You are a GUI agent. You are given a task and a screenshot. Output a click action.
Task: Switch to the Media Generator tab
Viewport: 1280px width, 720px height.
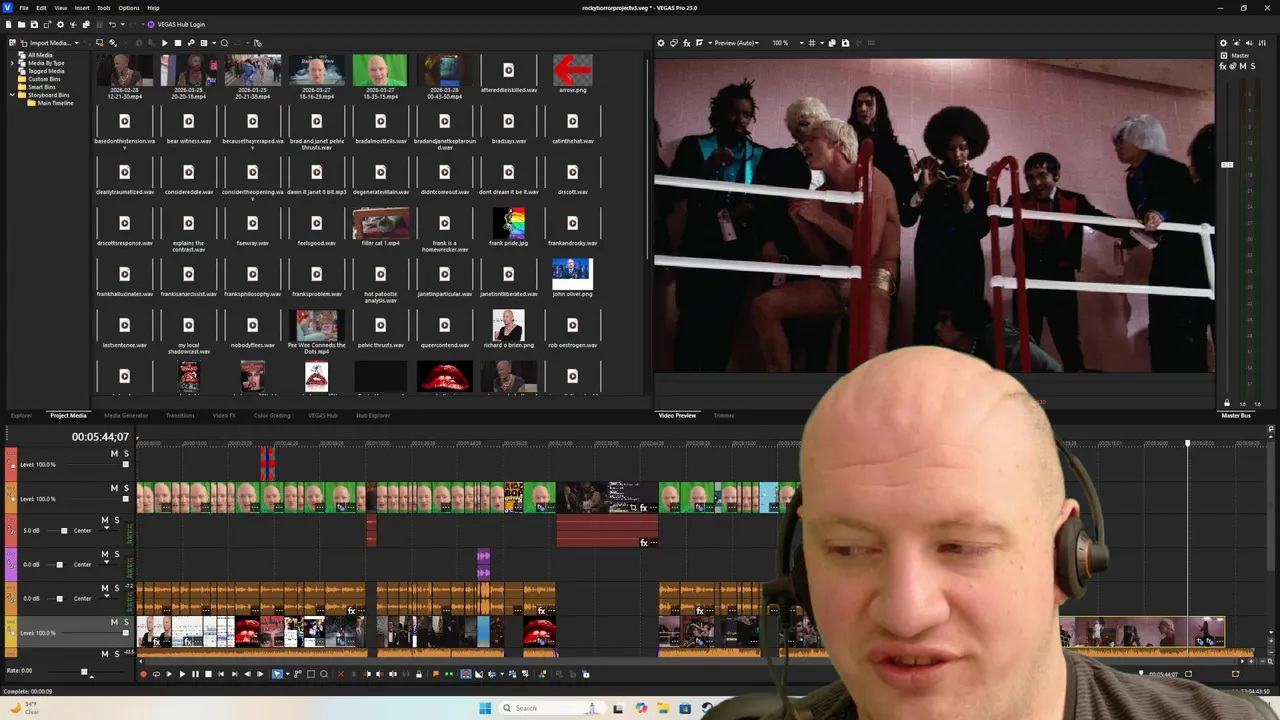(126, 415)
